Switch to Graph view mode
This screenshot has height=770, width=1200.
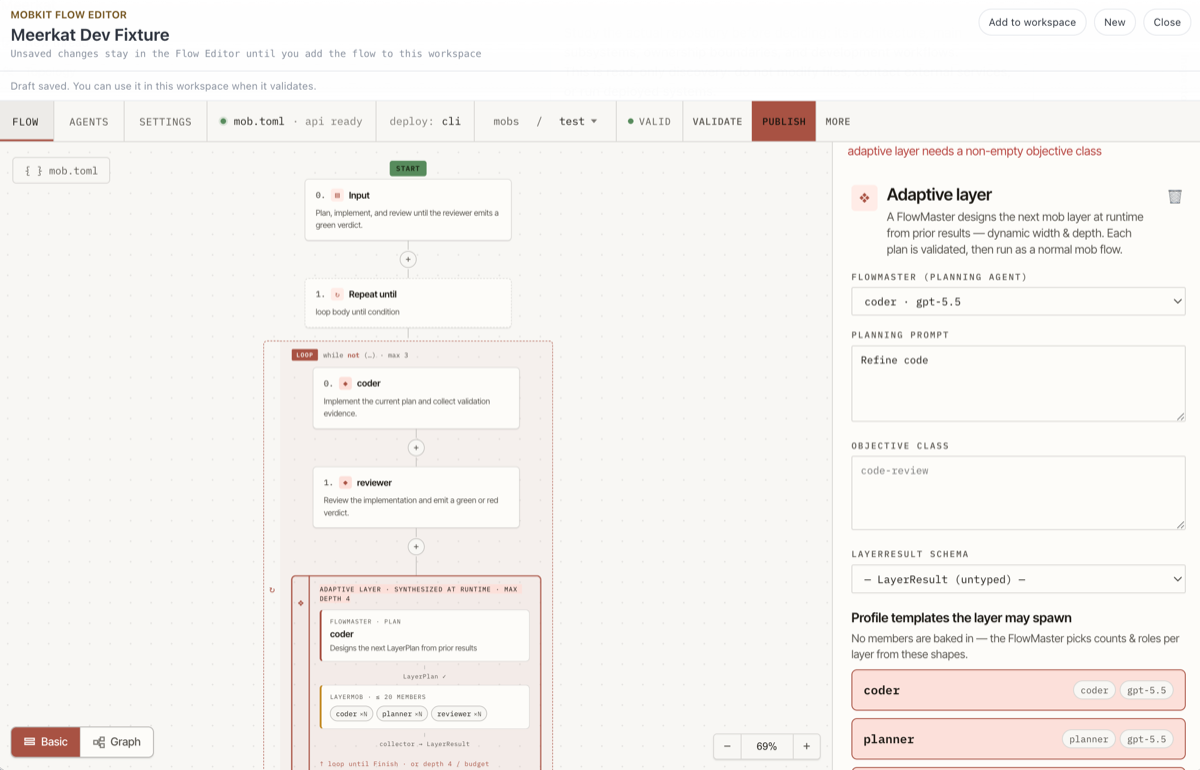click(x=116, y=742)
